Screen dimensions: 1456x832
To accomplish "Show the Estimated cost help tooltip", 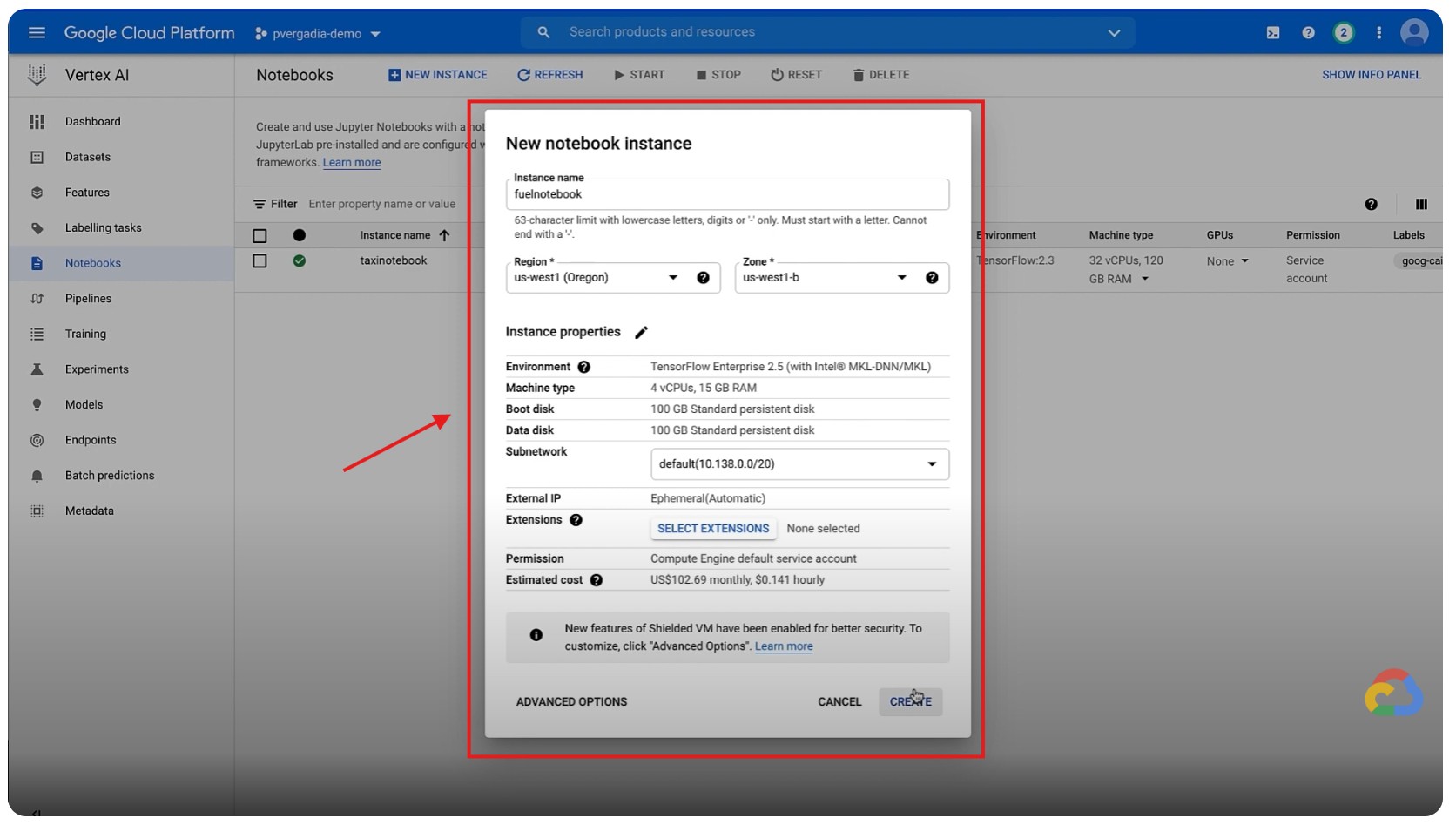I will point(597,580).
